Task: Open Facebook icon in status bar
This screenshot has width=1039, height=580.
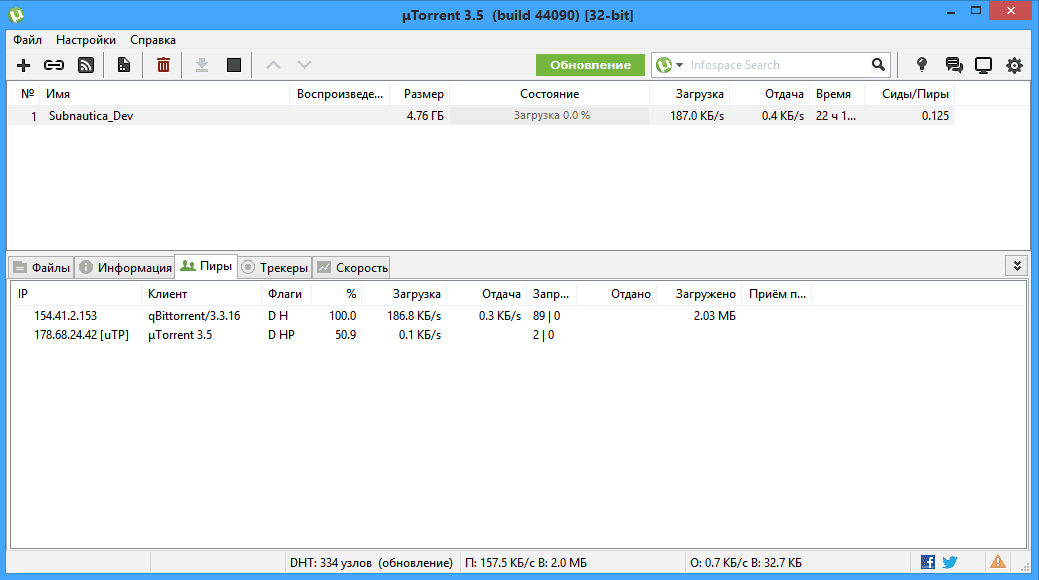Action: [928, 562]
